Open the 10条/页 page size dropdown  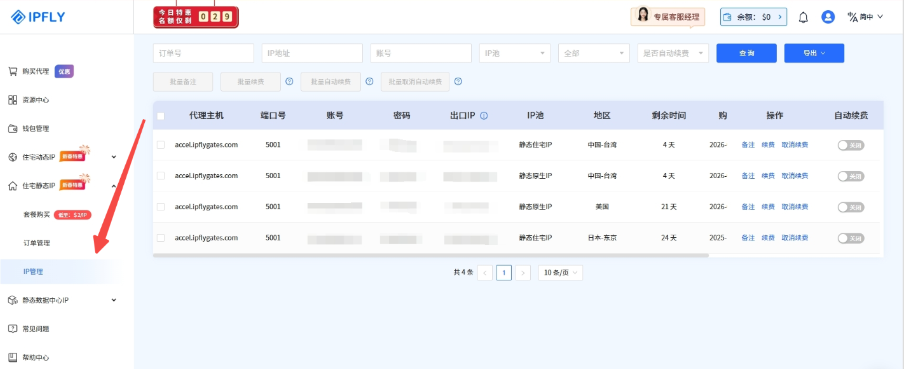click(560, 273)
